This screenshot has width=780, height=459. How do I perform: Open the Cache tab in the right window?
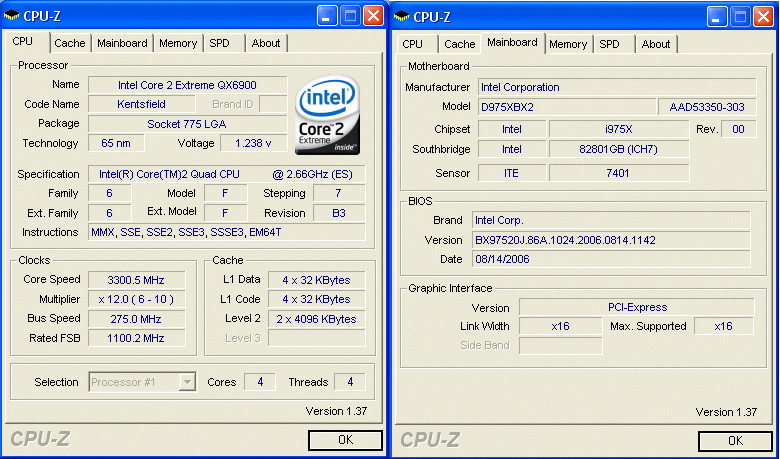coord(460,44)
